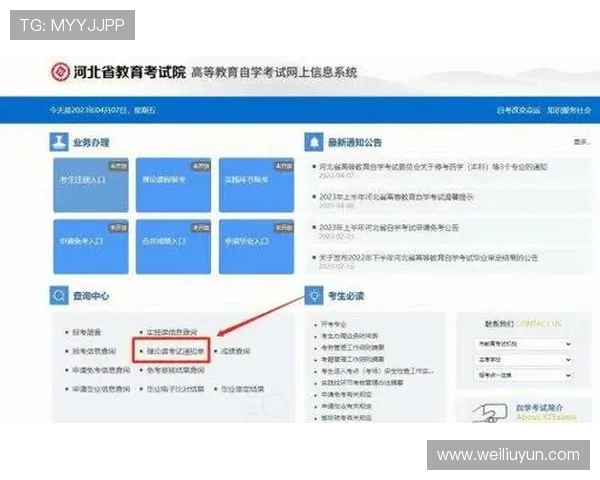600x480 pixels.
Task: Open the 申请毕业入口 tile
Action: click(256, 247)
